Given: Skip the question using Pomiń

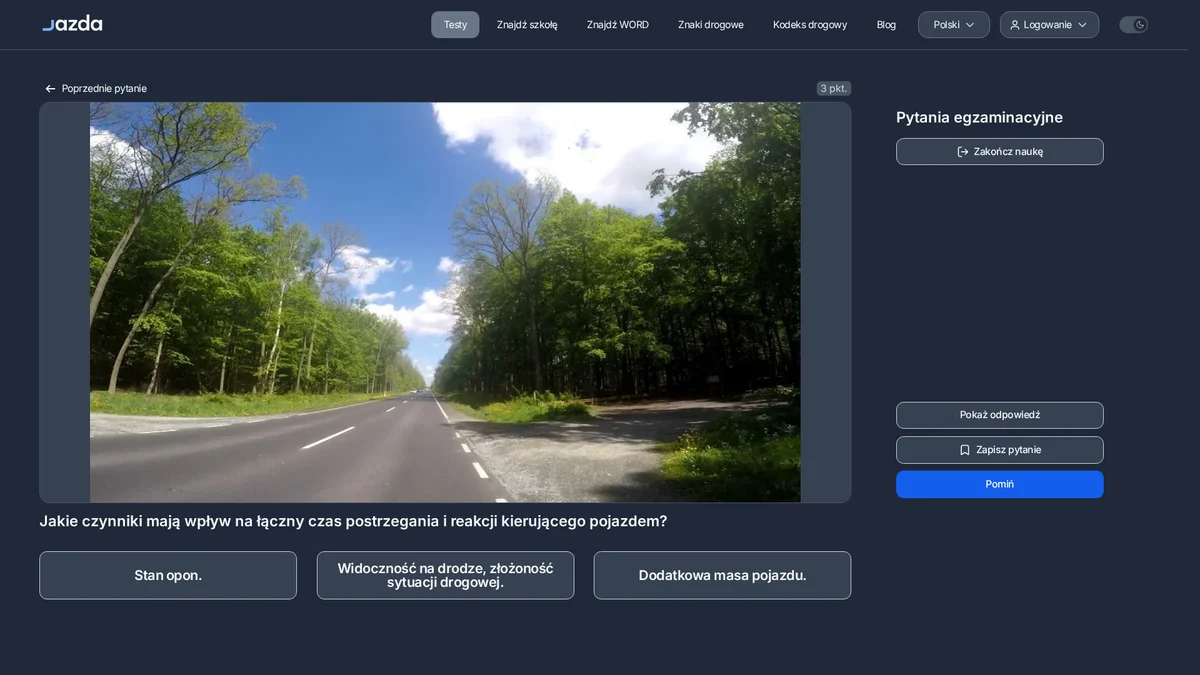Looking at the screenshot, I should coord(1000,484).
